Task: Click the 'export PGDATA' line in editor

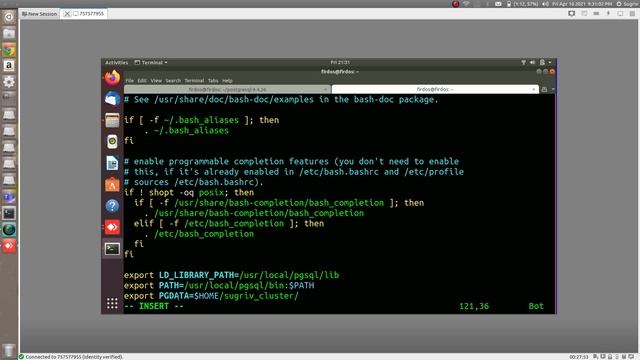Action: [x=211, y=296]
